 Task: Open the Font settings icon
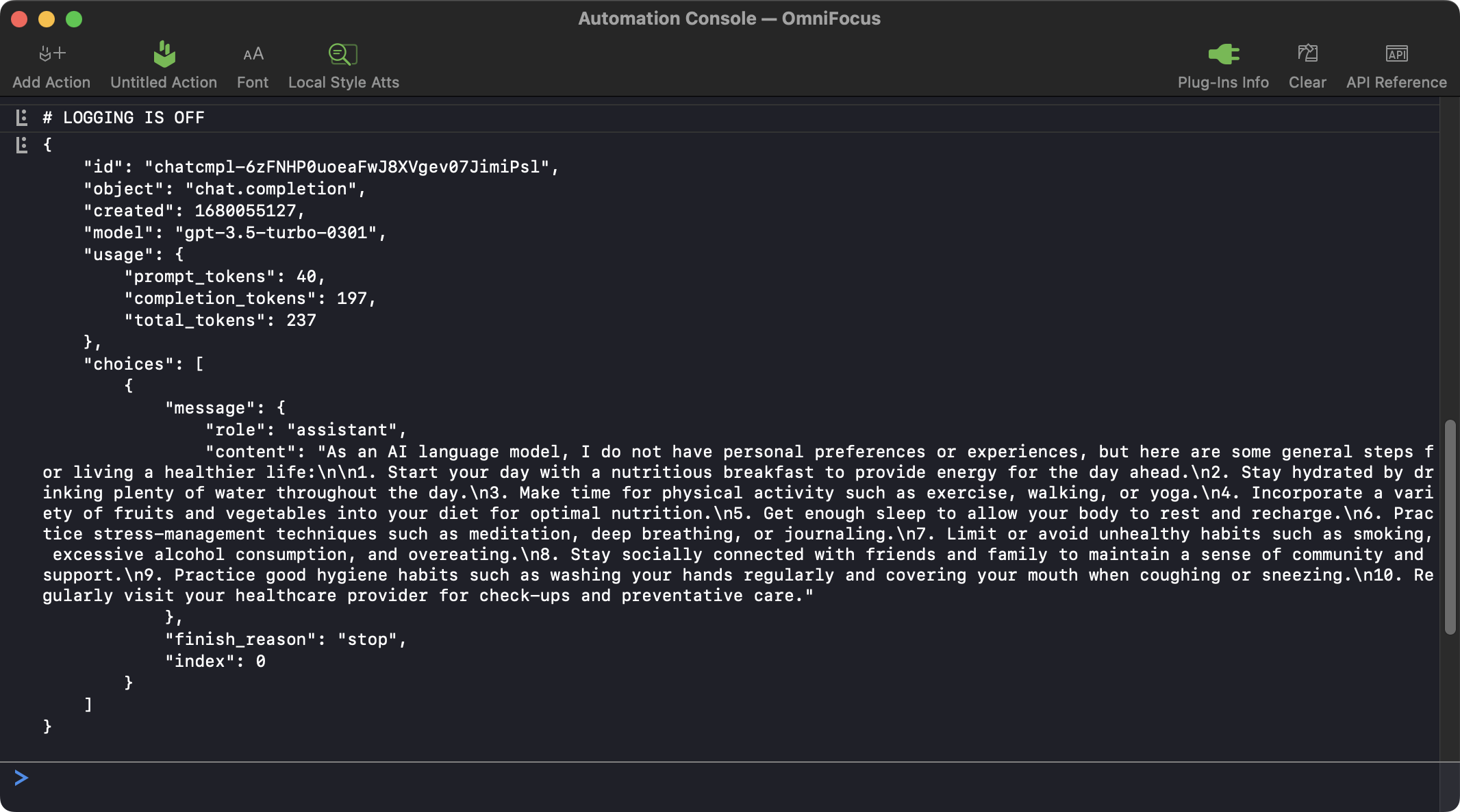pos(253,54)
